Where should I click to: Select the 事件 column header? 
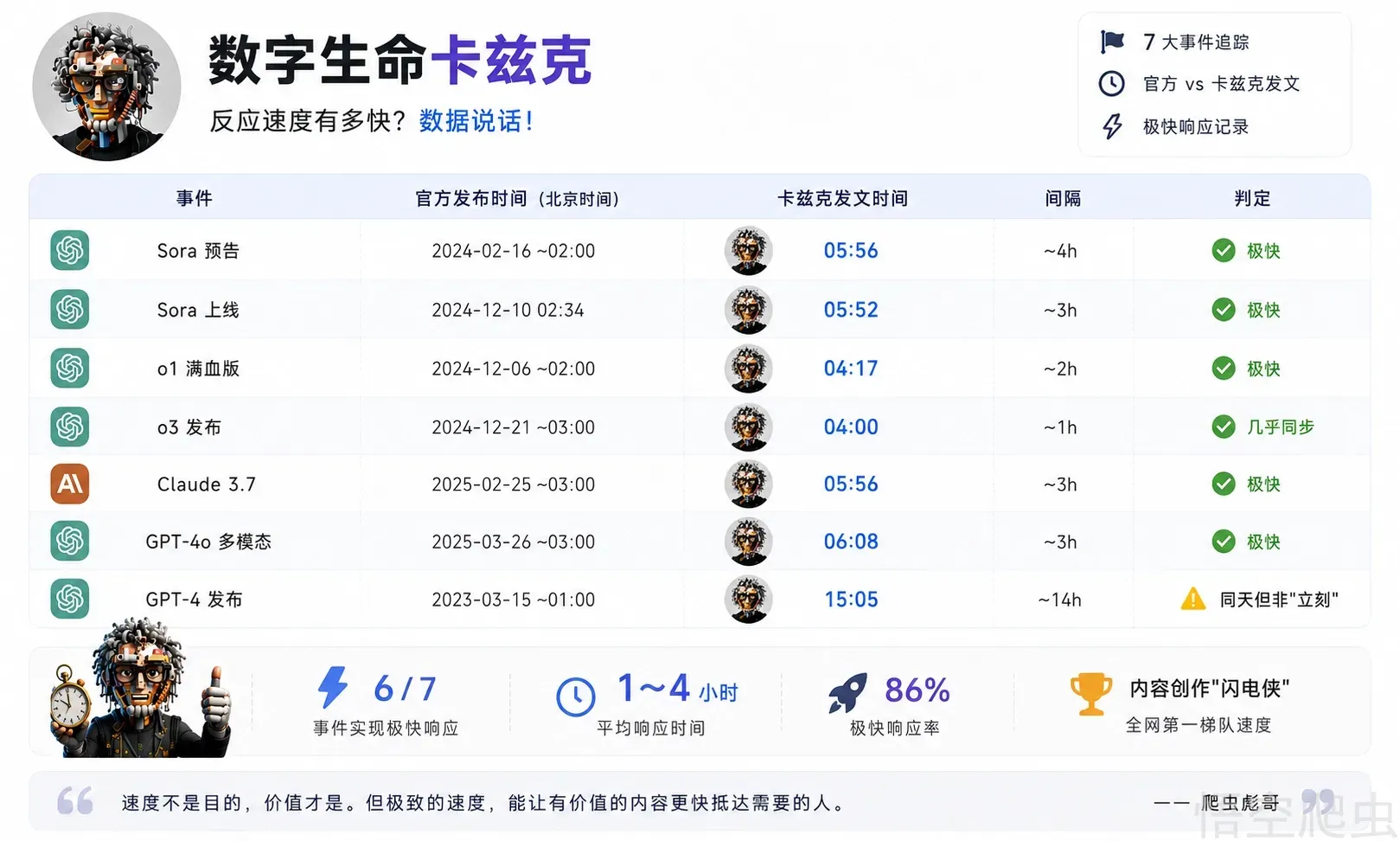[195, 198]
